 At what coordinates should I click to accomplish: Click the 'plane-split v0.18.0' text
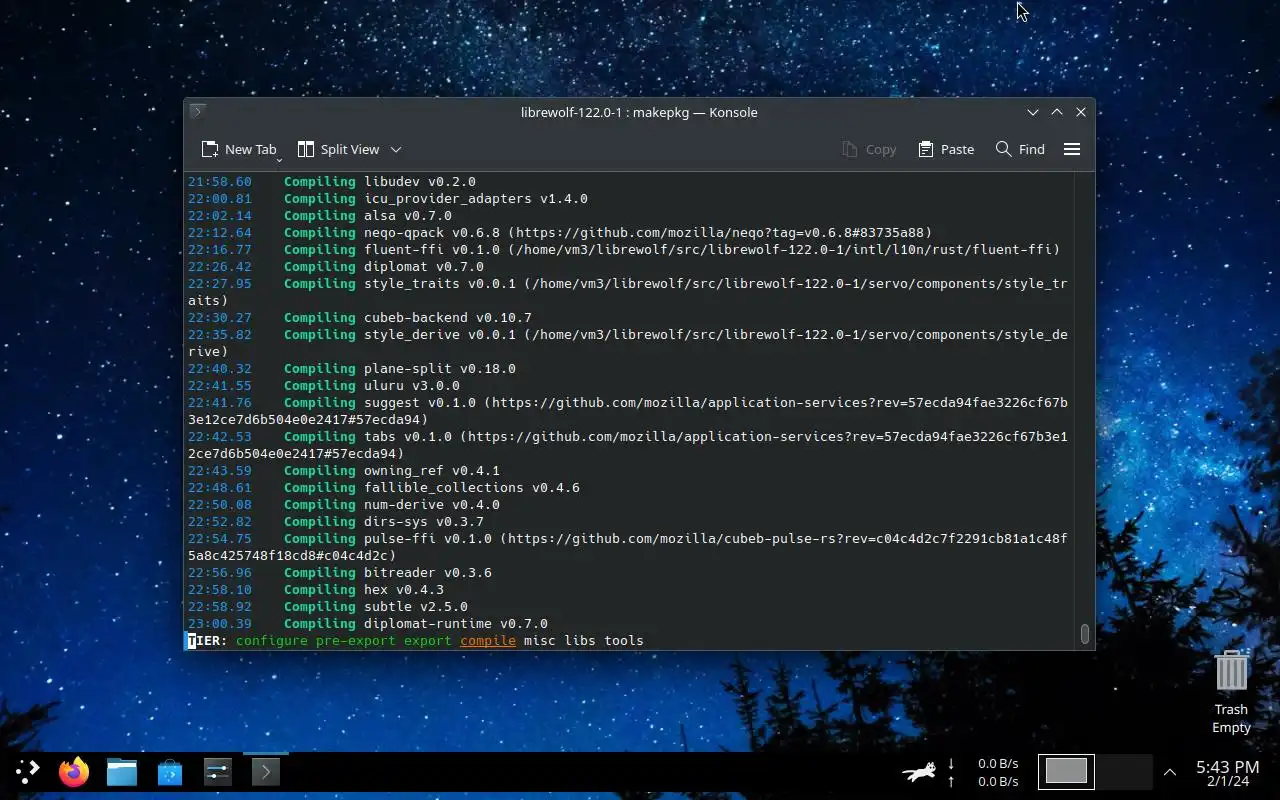point(440,369)
